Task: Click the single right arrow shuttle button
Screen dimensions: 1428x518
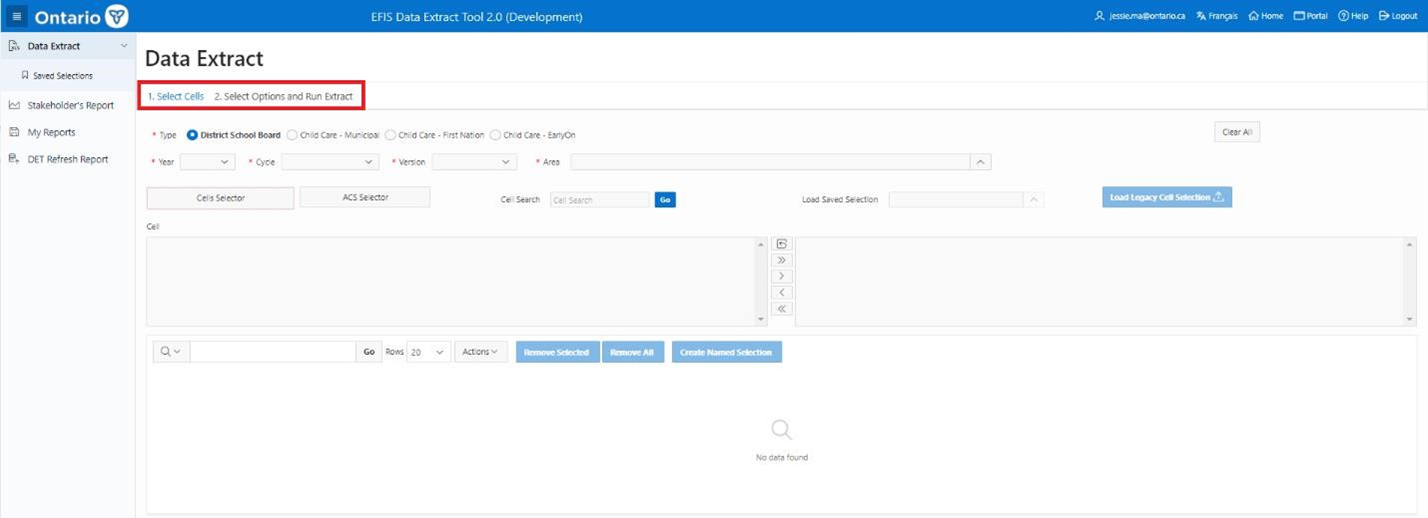Action: (782, 276)
